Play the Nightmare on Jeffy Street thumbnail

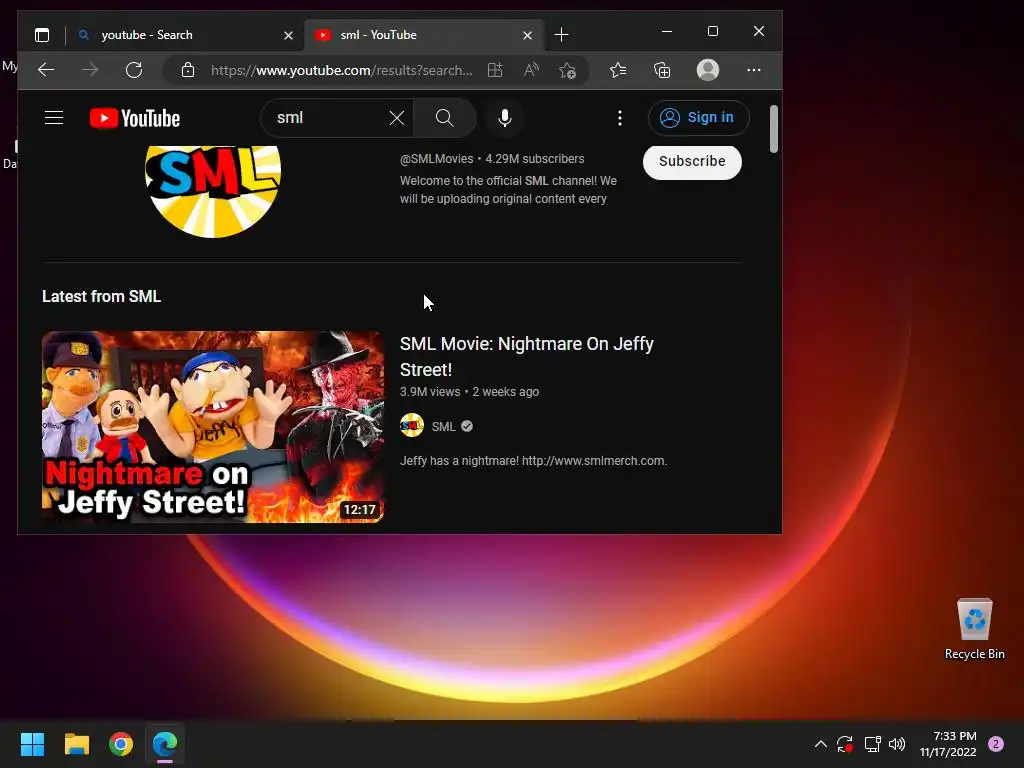213,426
